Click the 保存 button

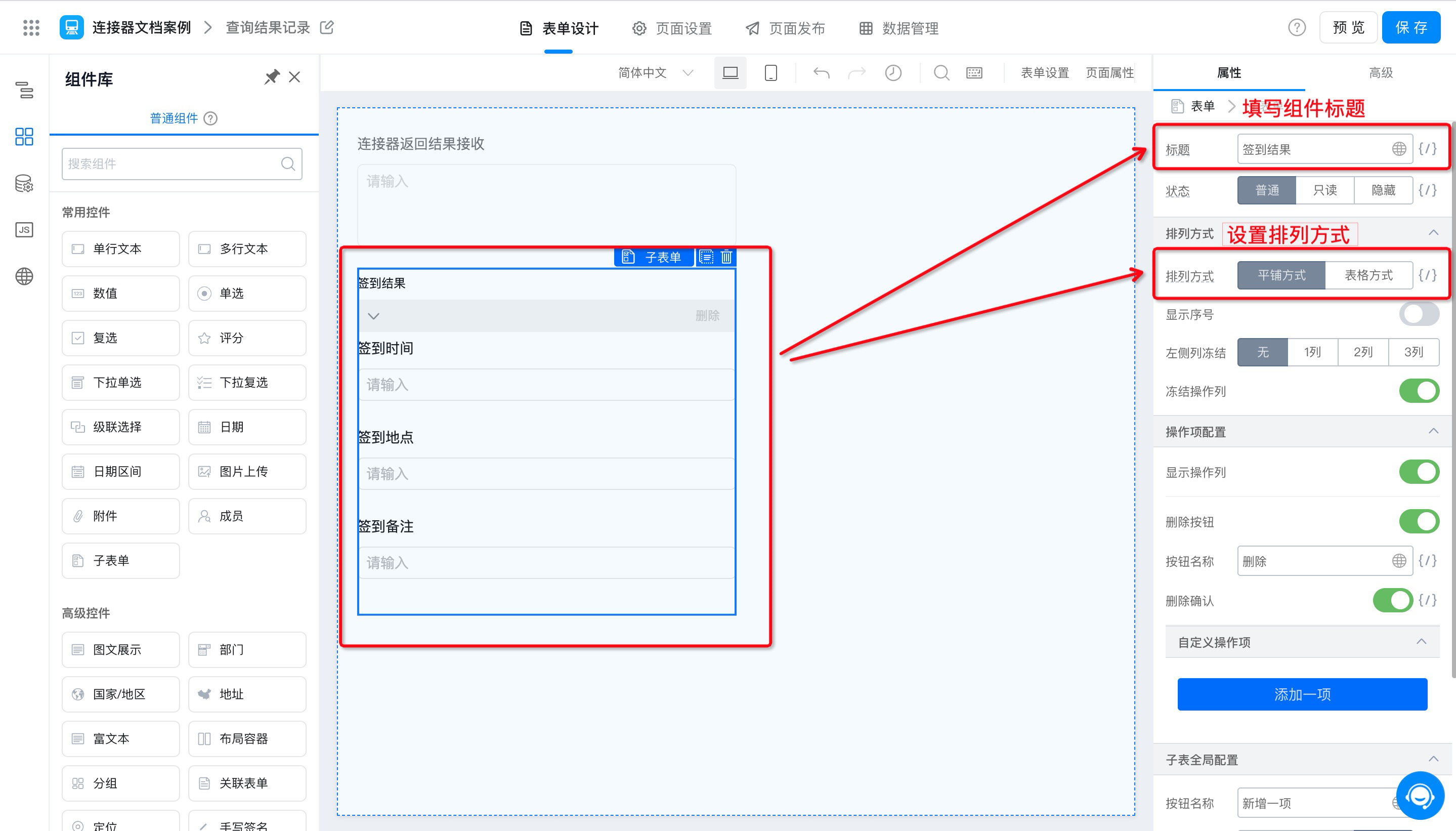pos(1410,27)
